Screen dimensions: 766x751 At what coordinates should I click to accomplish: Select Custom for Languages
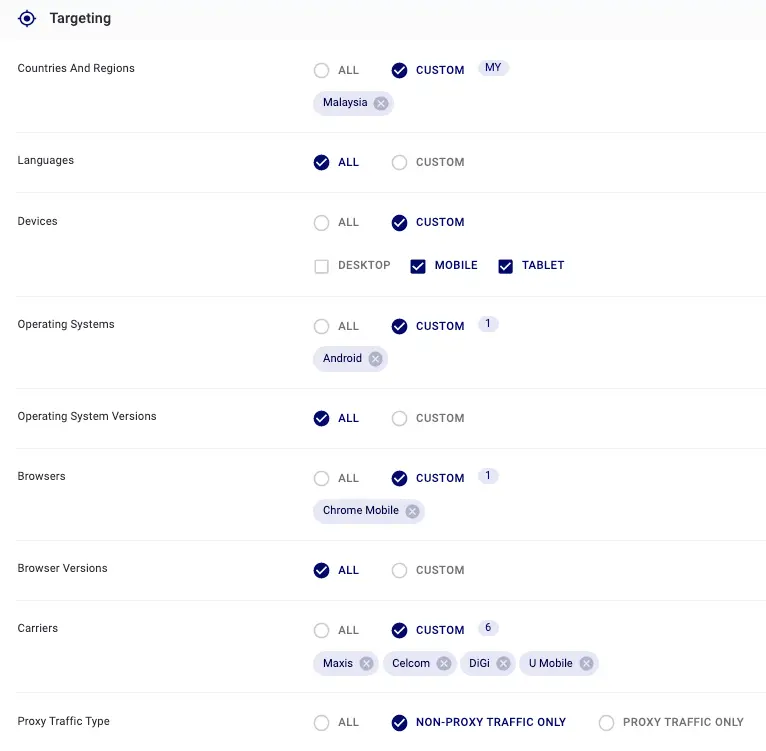pos(400,162)
